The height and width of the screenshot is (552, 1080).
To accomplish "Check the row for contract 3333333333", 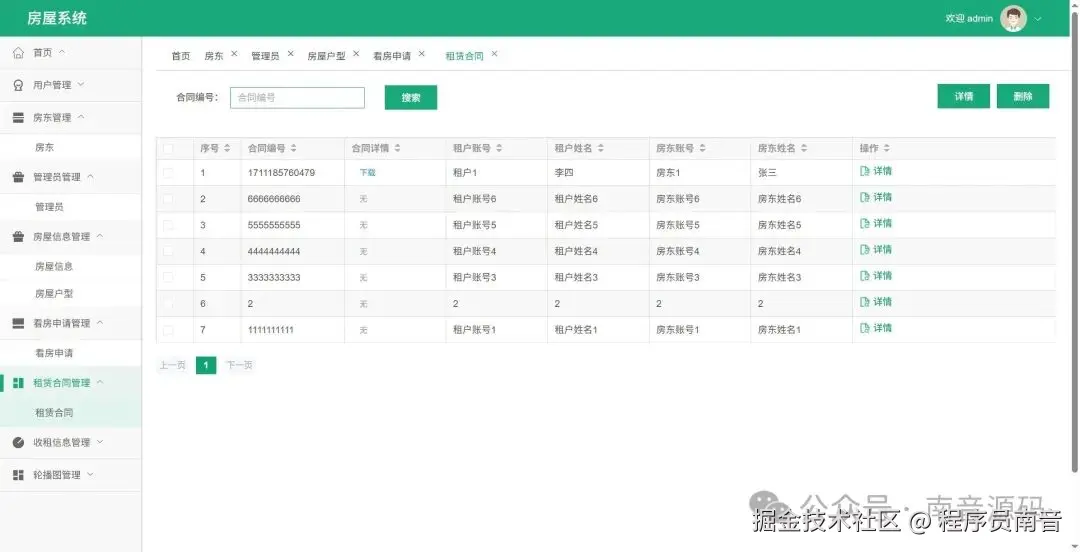I will [x=168, y=278].
